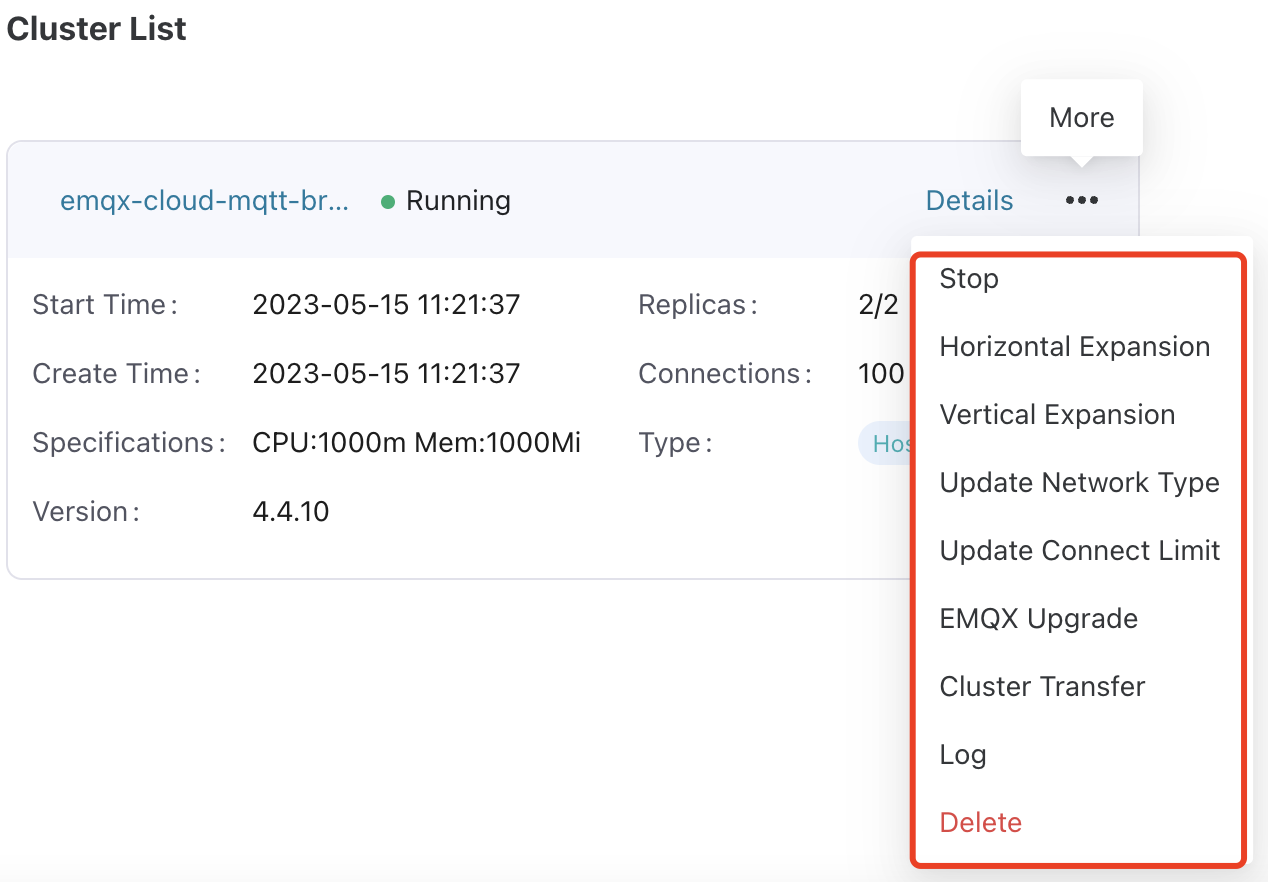Click the Specifications value CPU:1000m Mem:1000Mi
Screen dimensions: 1268x882
click(x=416, y=443)
